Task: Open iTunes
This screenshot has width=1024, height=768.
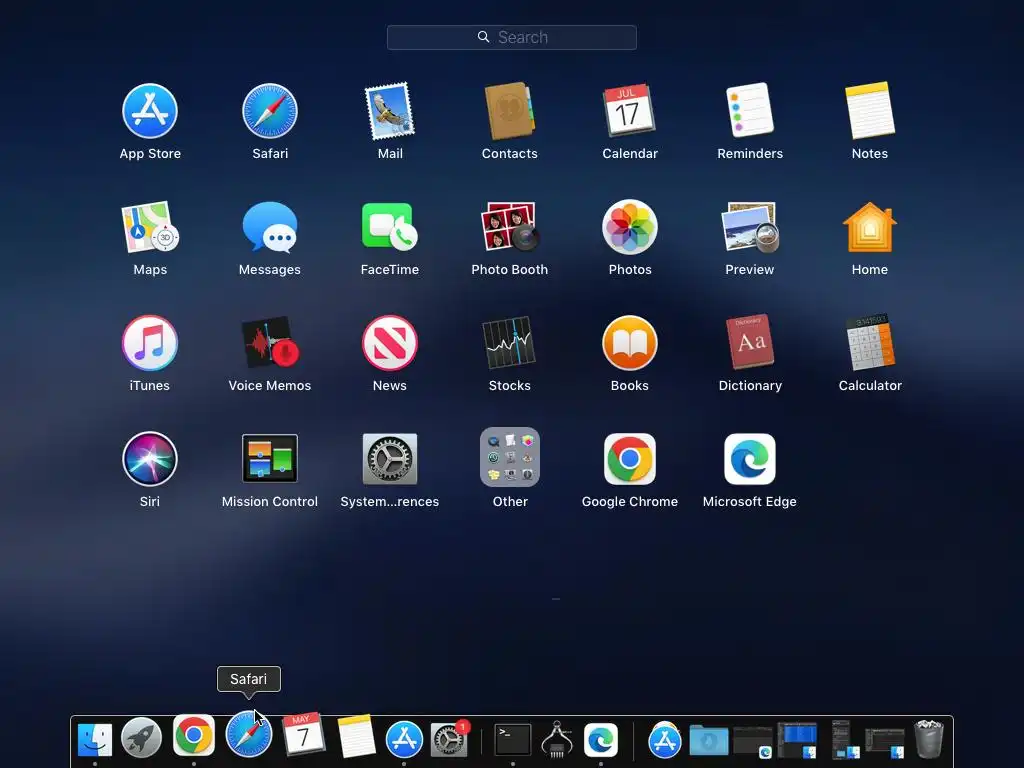Action: 150,343
